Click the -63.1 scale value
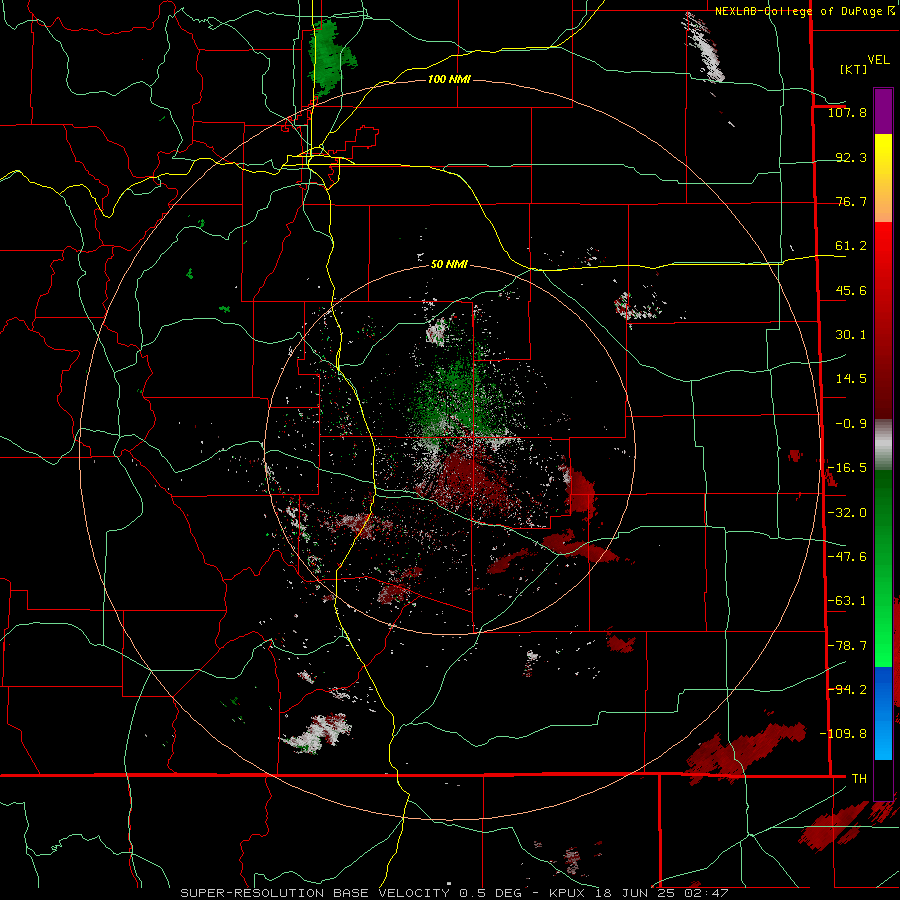Screen dimensions: 900x900 [x=847, y=601]
